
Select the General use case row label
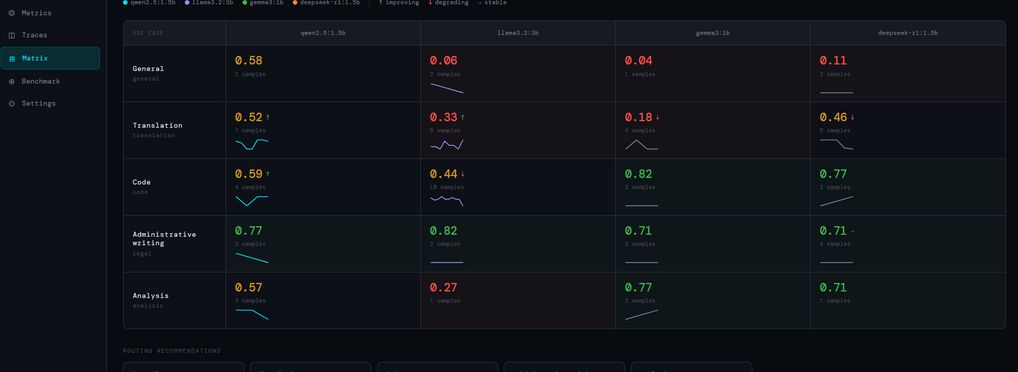(148, 69)
